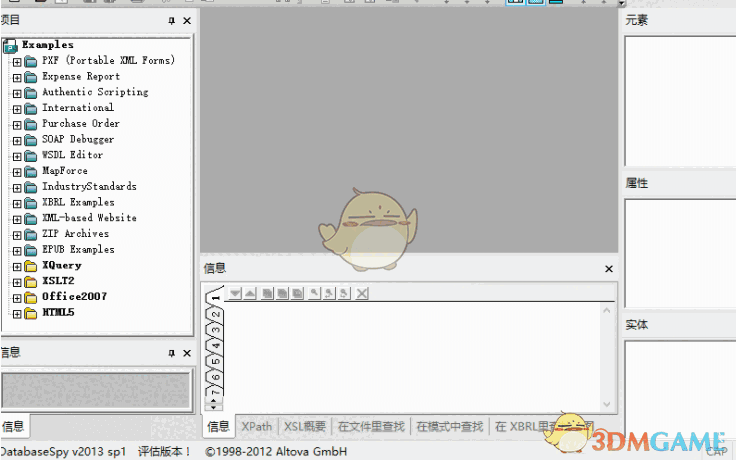Image resolution: width=736 pixels, height=460 pixels.
Task: Click the find previous icon in the info toolbar
Action: [329, 293]
